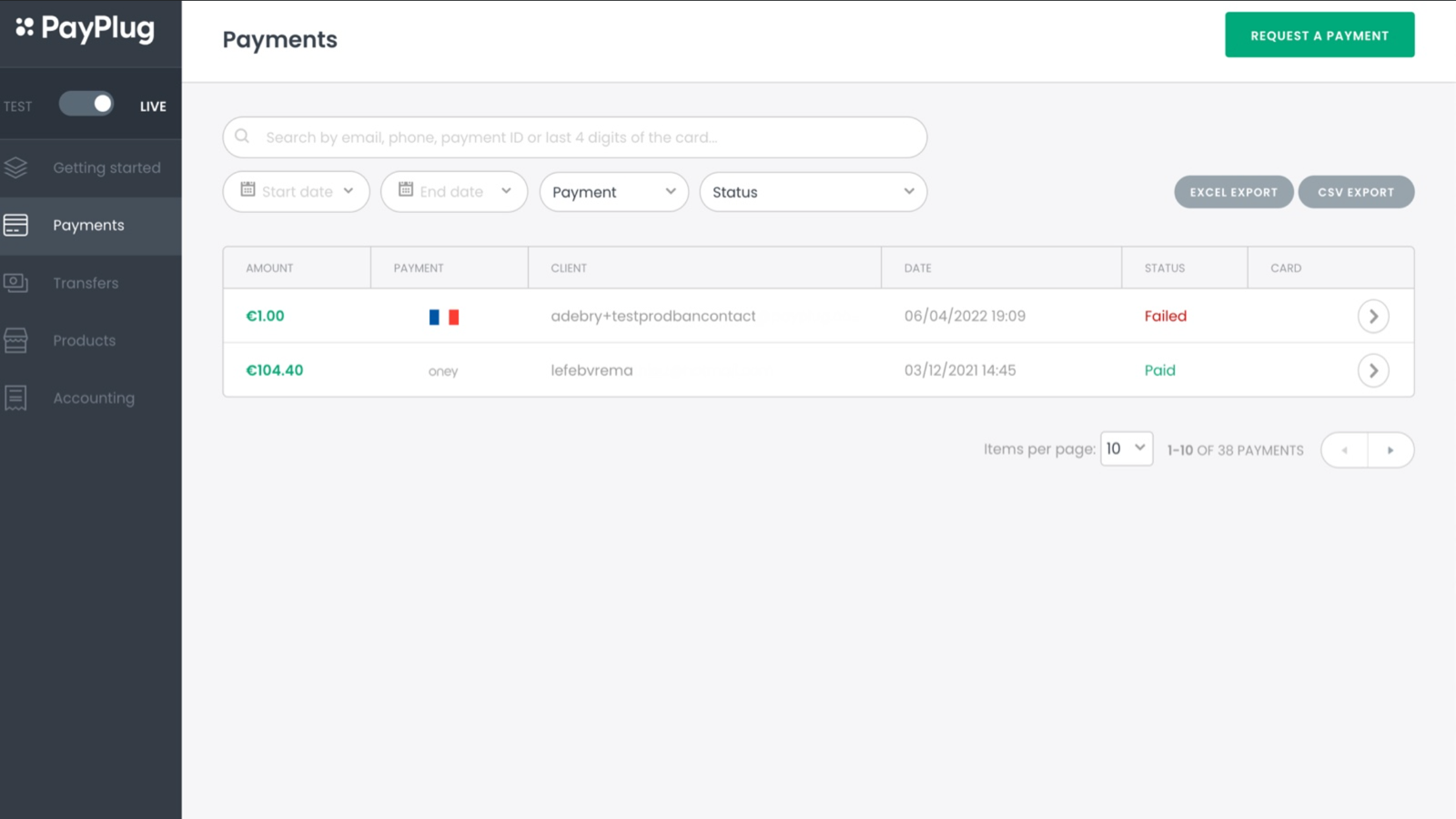Viewport: 1456px width, 819px height.
Task: Expand the Payment type filter dropdown
Action: 613,192
